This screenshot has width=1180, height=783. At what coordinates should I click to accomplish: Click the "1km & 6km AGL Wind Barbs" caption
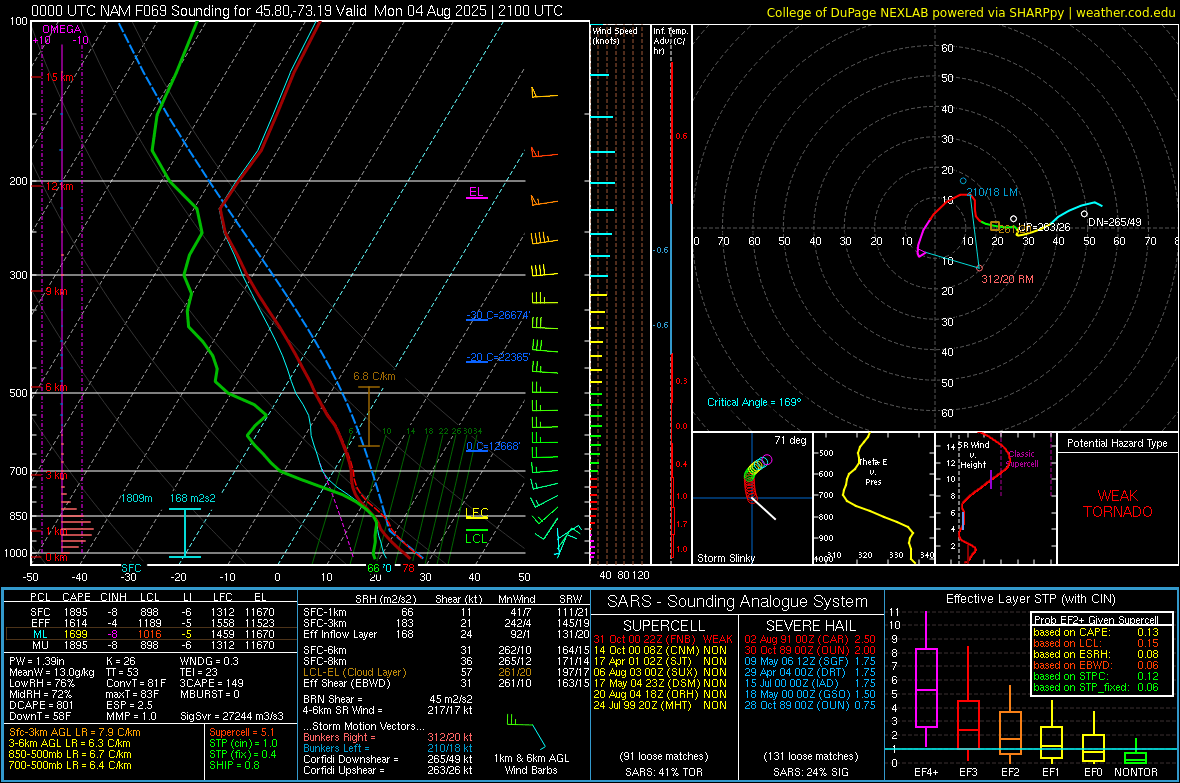click(531, 764)
